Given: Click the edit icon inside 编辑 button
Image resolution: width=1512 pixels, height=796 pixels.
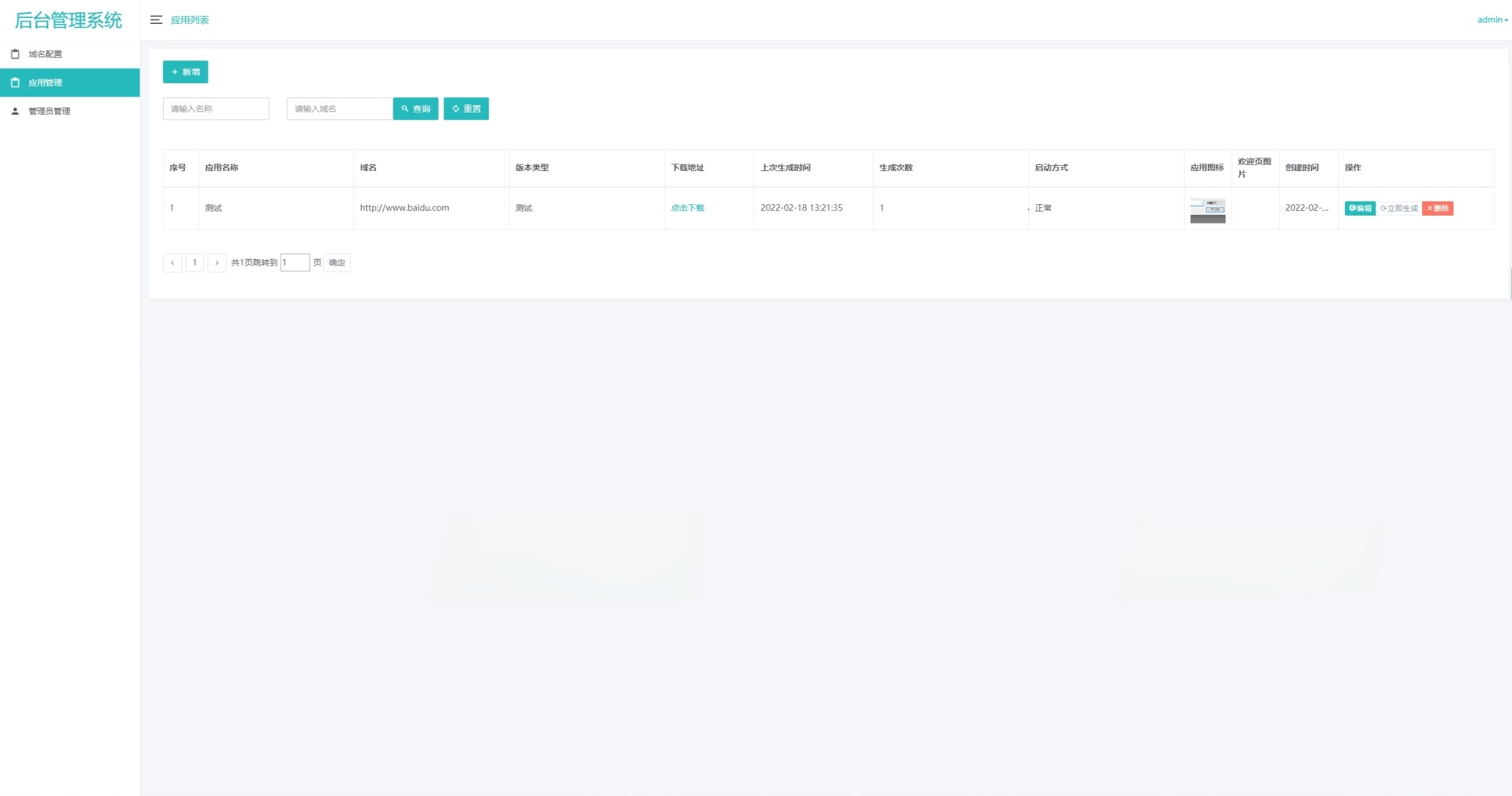Looking at the screenshot, I should (1352, 208).
